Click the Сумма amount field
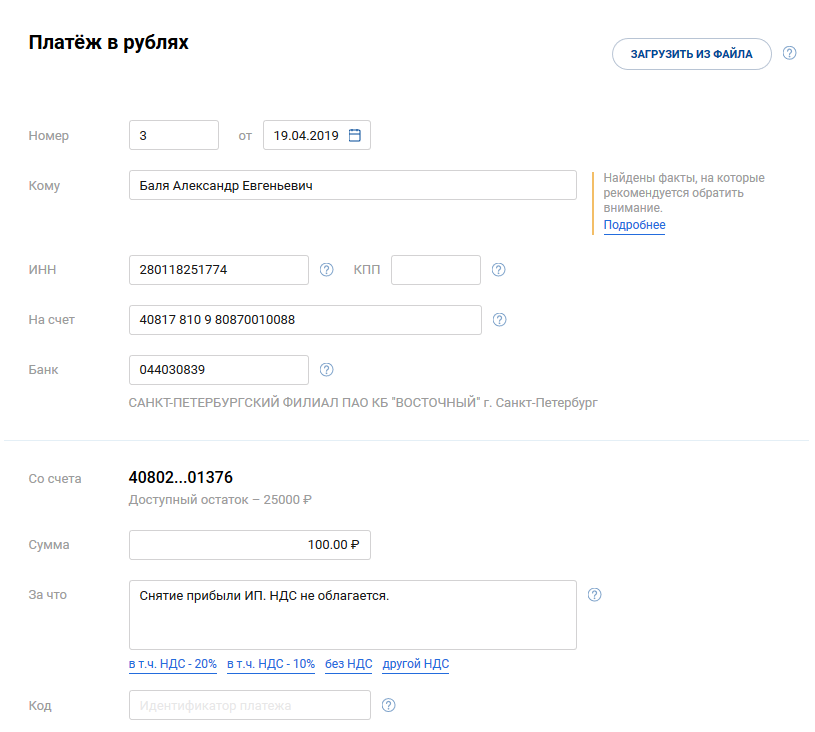This screenshot has width=815, height=732. point(250,545)
